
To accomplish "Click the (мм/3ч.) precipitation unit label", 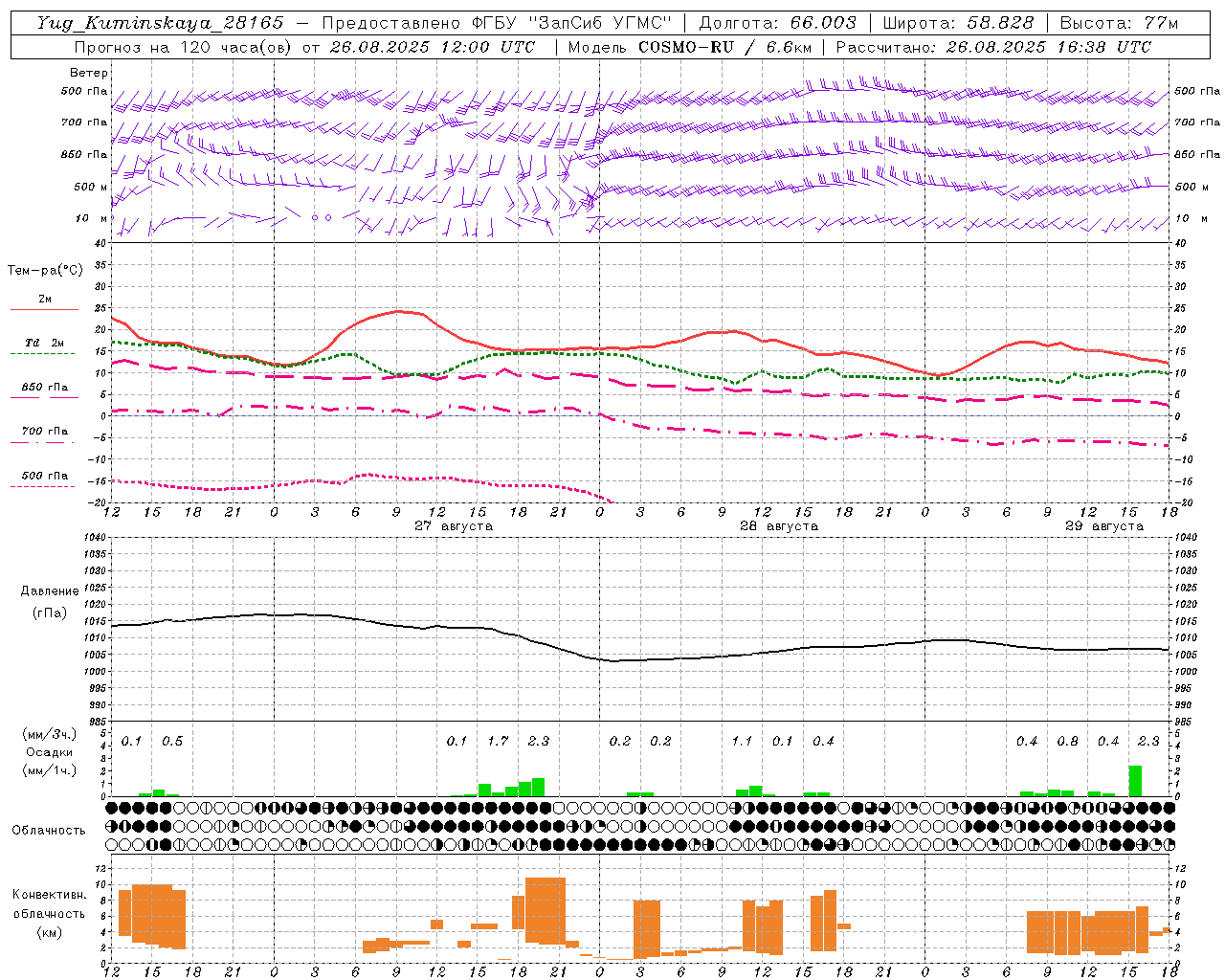I will click(x=50, y=734).
